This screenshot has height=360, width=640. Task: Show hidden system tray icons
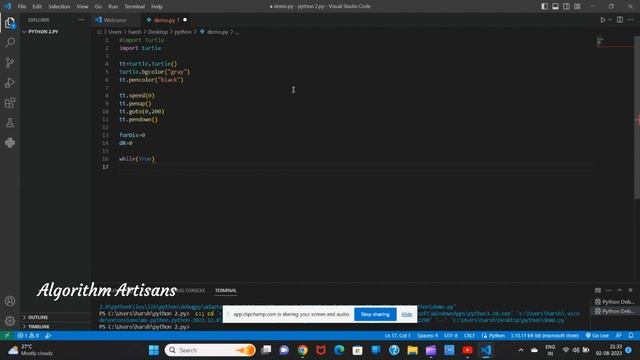point(521,350)
